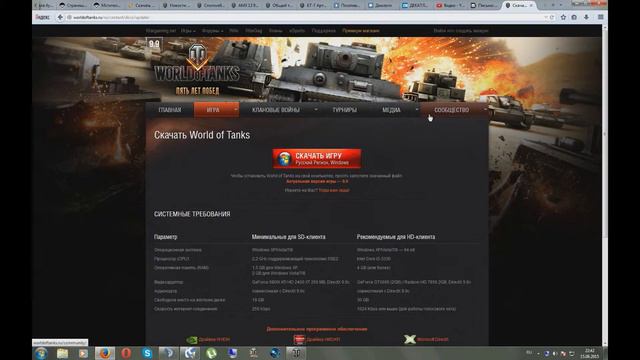Expand the ИГРА menu arrow
The height and width of the screenshot is (360, 640).
(236, 109)
